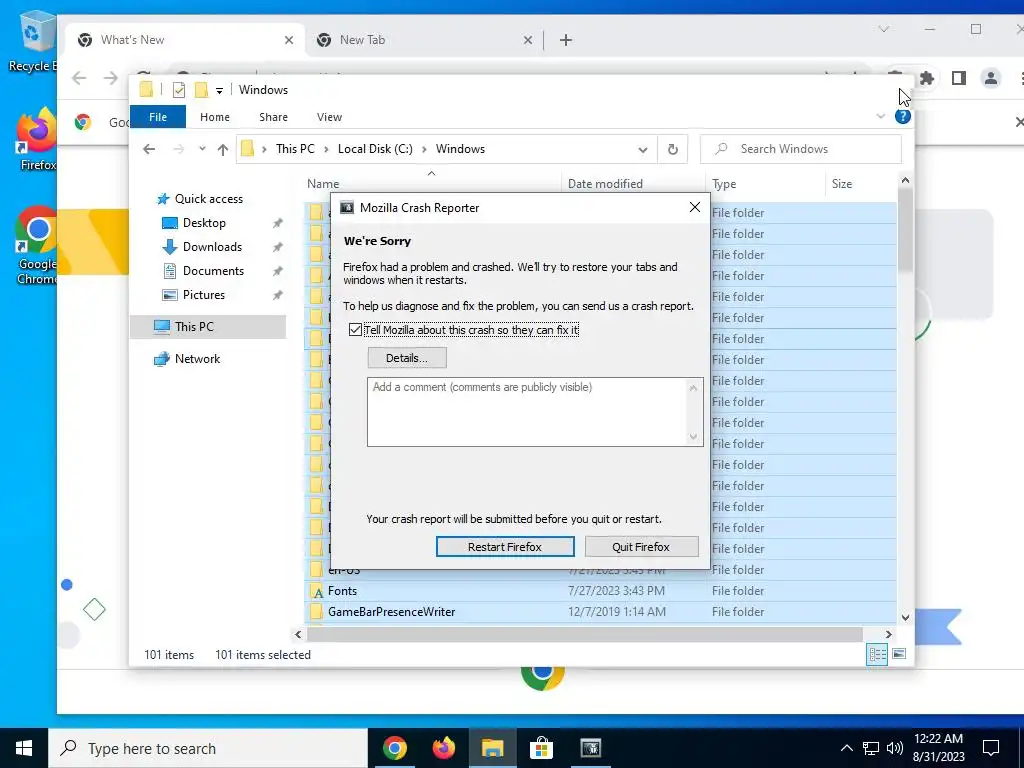Open Downloads in the navigation pane
Screen dimensions: 1024x768
(212, 247)
